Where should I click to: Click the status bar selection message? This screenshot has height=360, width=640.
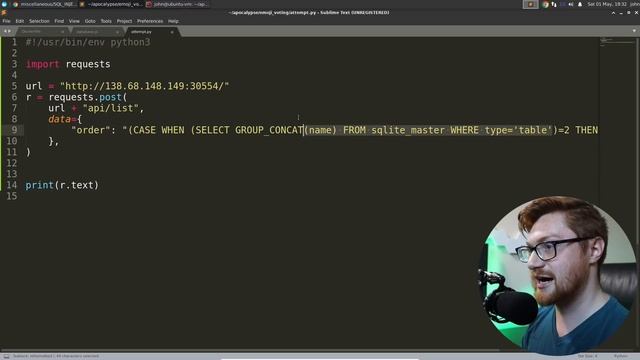point(56,356)
